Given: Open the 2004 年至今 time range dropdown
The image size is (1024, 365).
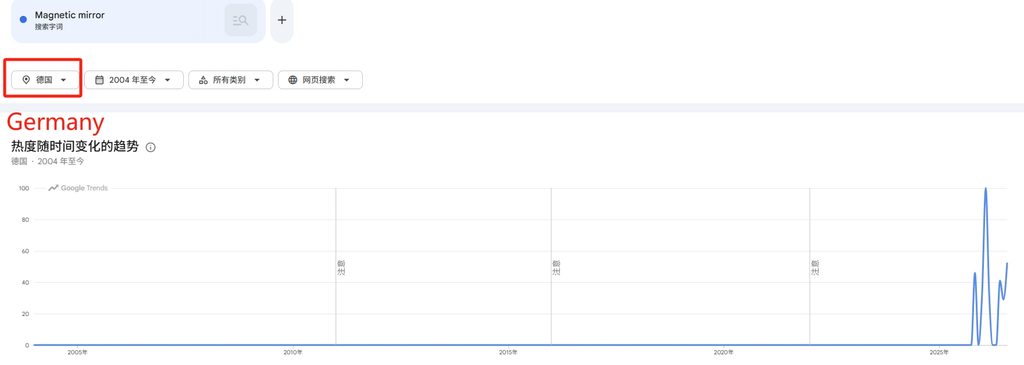Looking at the screenshot, I should coord(134,80).
